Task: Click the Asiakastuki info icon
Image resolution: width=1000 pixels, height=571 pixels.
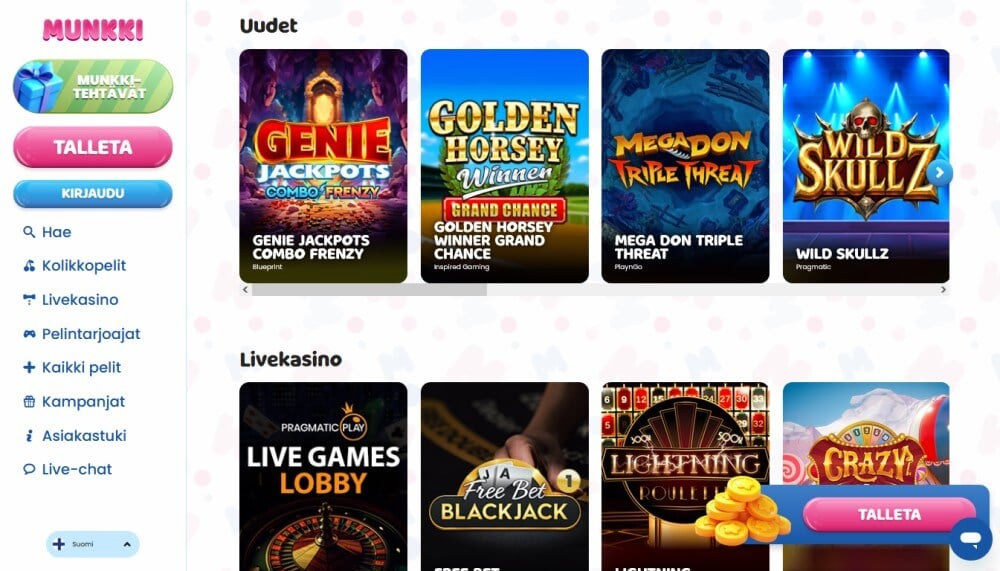Action: (29, 436)
